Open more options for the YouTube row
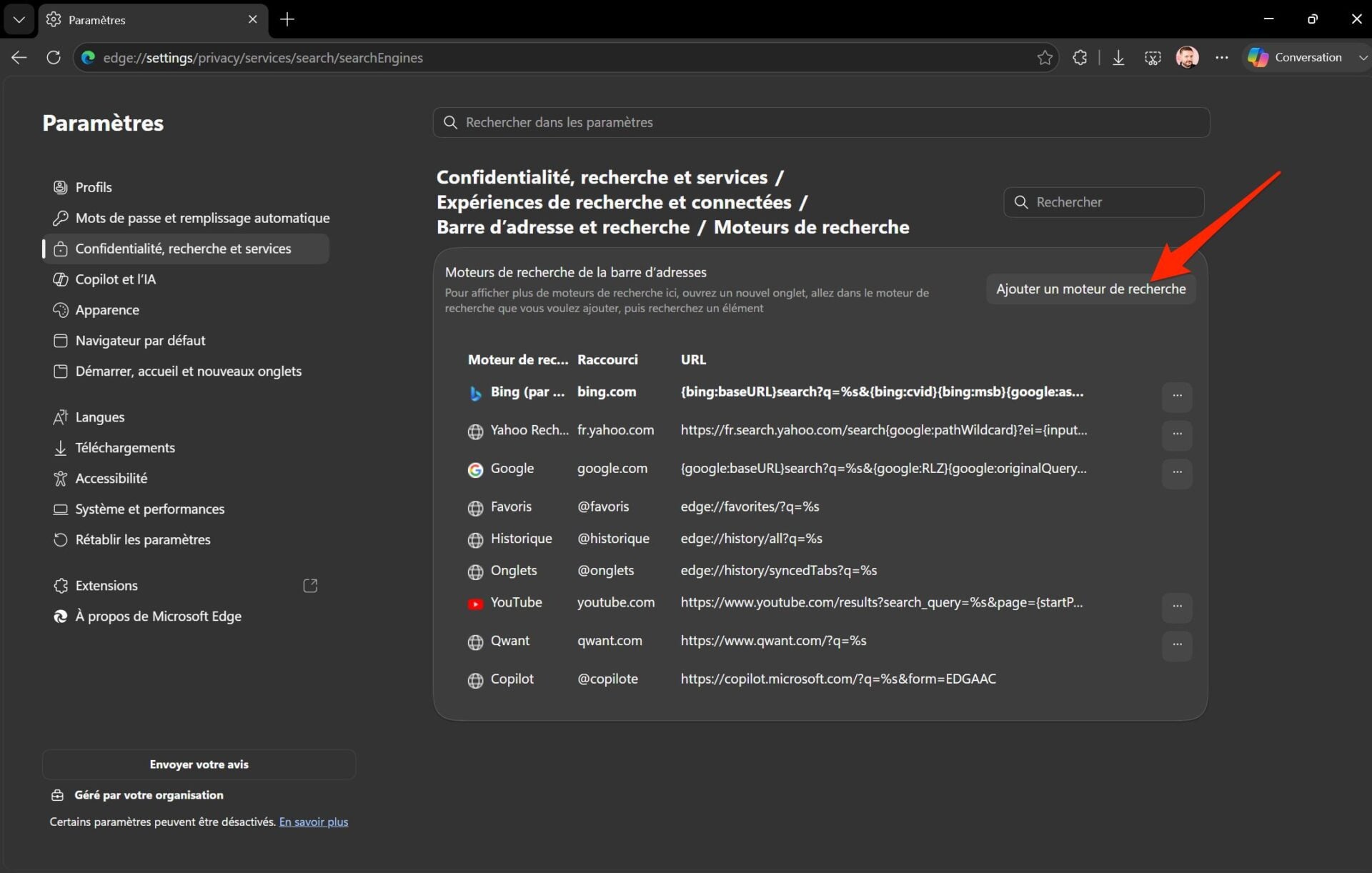Screen dimensions: 1372x873 tap(1177, 607)
